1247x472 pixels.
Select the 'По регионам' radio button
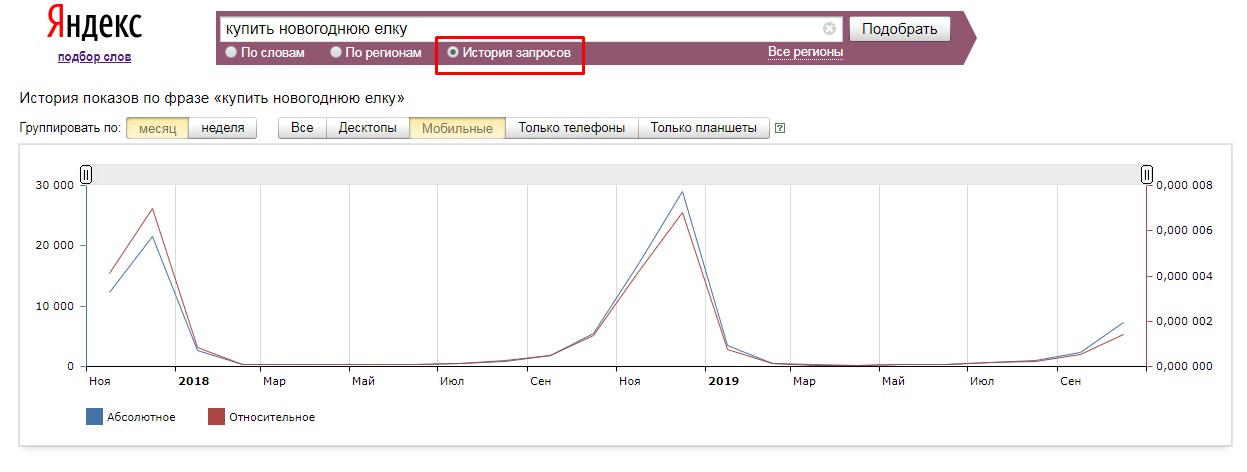tap(337, 52)
